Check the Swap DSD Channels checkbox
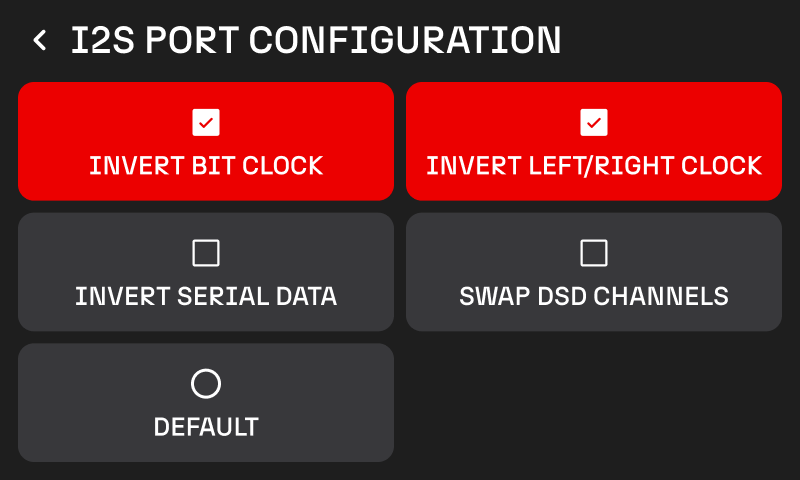The width and height of the screenshot is (800, 480). click(594, 253)
